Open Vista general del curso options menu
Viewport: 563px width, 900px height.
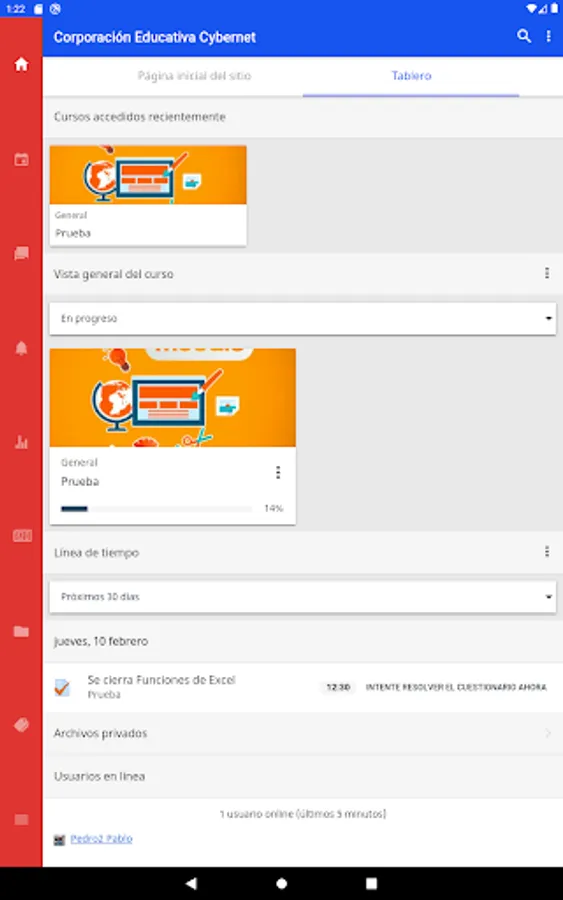pos(547,273)
